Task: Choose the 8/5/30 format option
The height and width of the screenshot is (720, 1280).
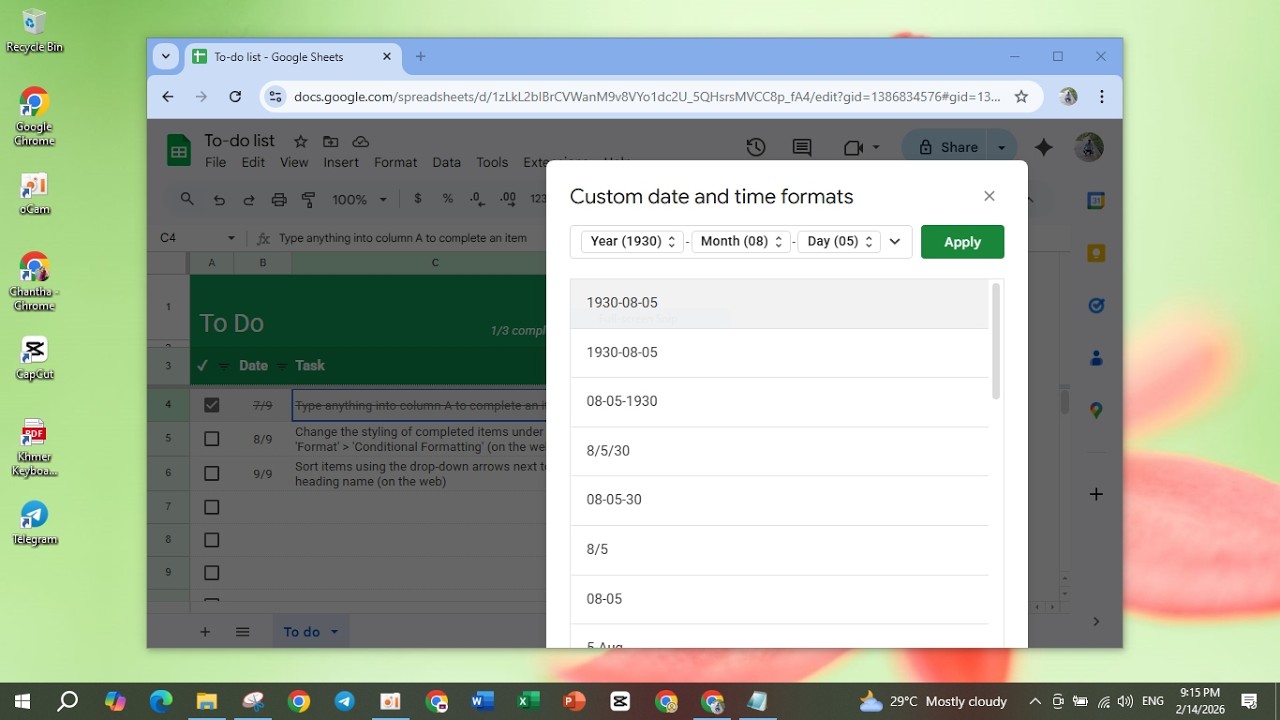Action: [779, 451]
